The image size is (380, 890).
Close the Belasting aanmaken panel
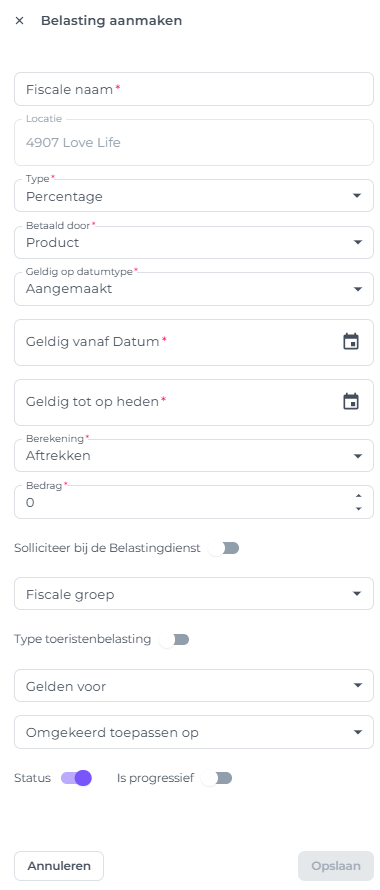coord(19,21)
